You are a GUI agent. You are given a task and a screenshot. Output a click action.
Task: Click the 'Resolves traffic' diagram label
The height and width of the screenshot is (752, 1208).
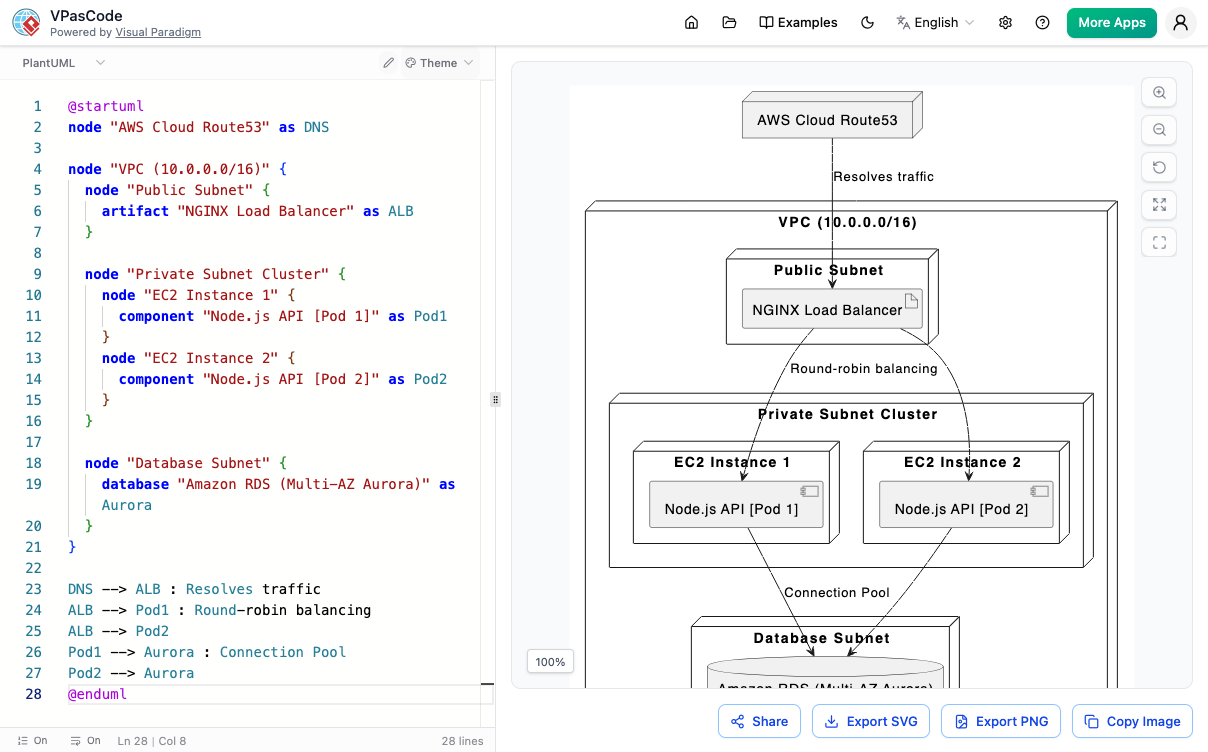coord(883,176)
